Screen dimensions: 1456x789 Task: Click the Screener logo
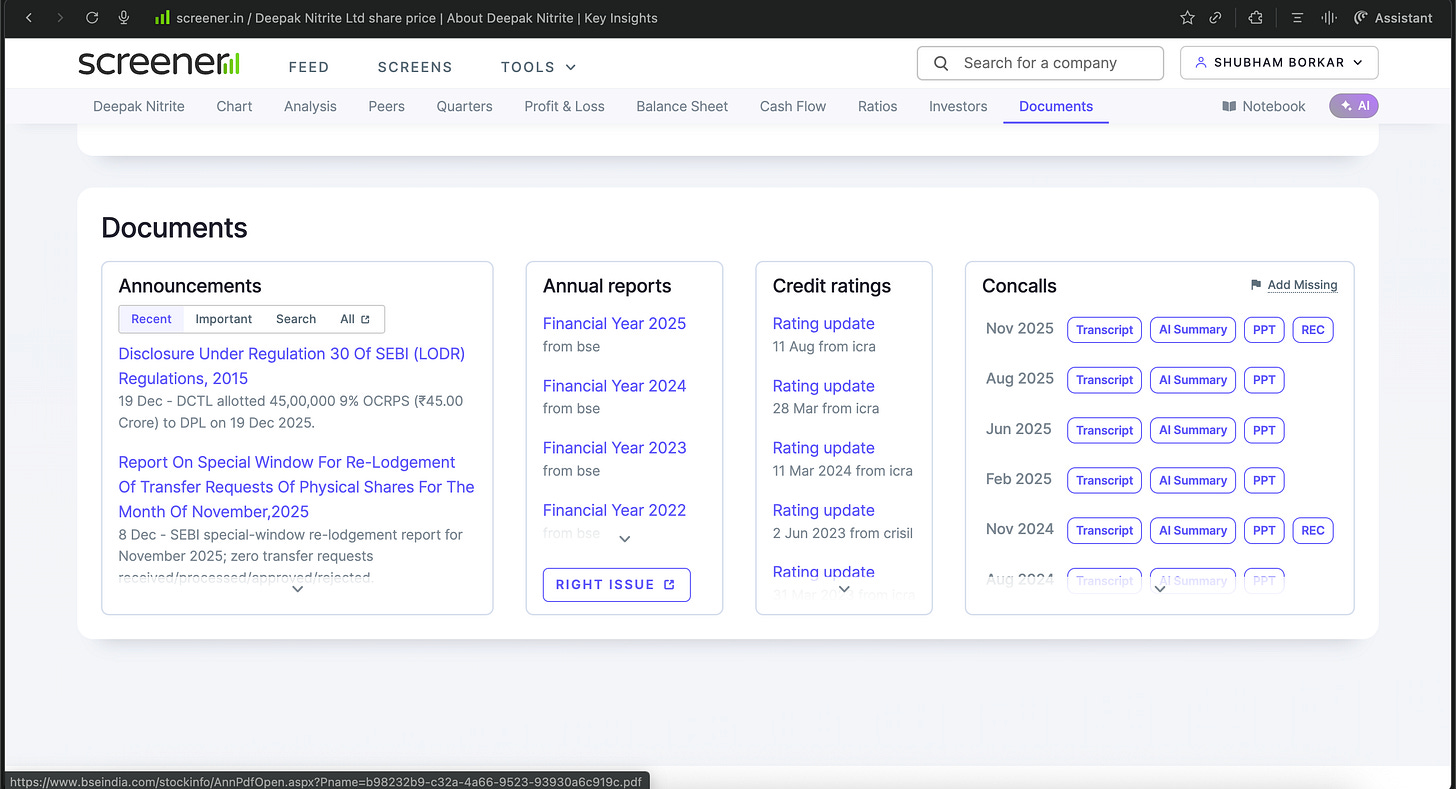point(158,64)
